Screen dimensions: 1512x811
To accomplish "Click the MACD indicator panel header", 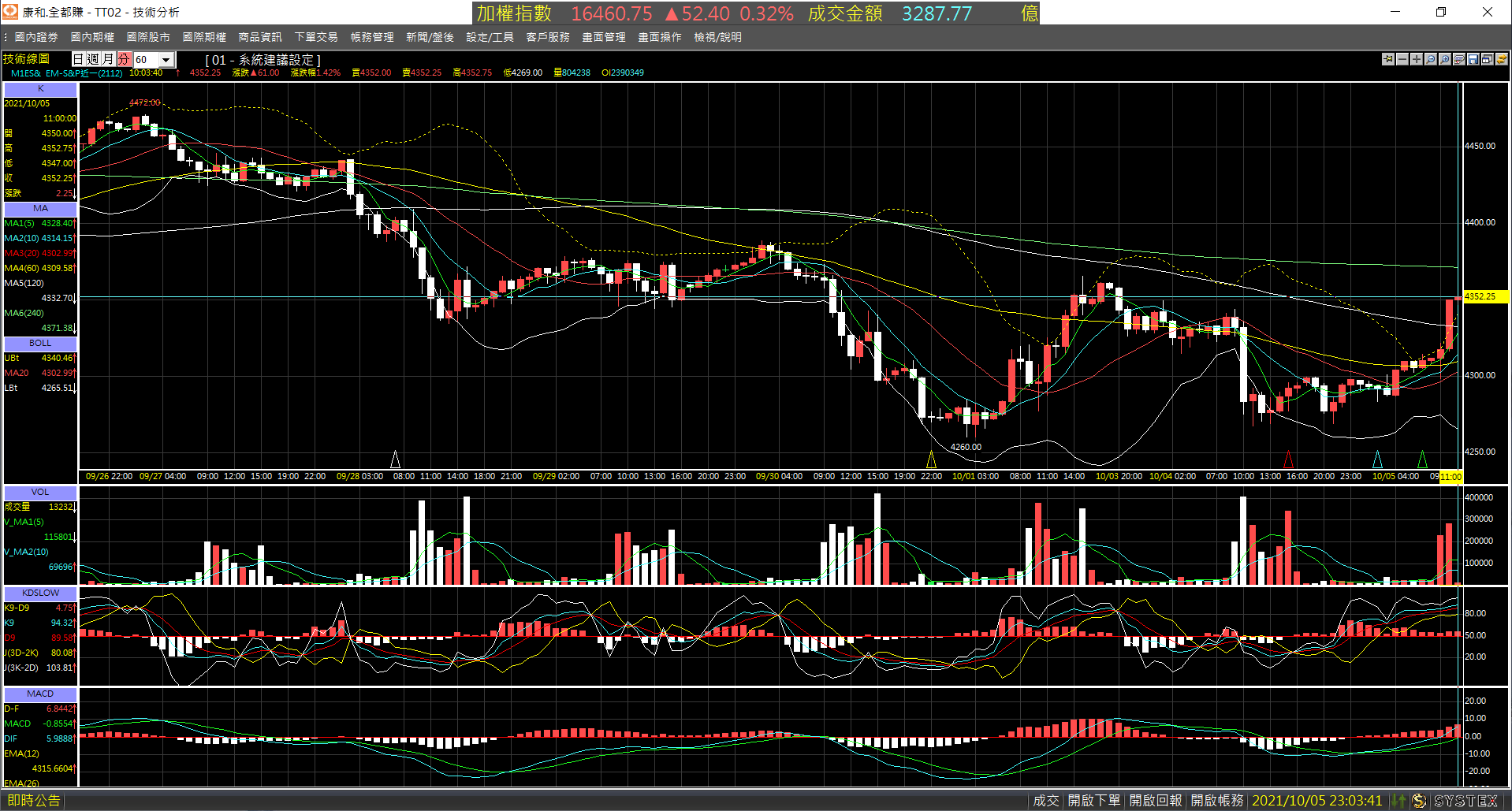I will tap(40, 694).
